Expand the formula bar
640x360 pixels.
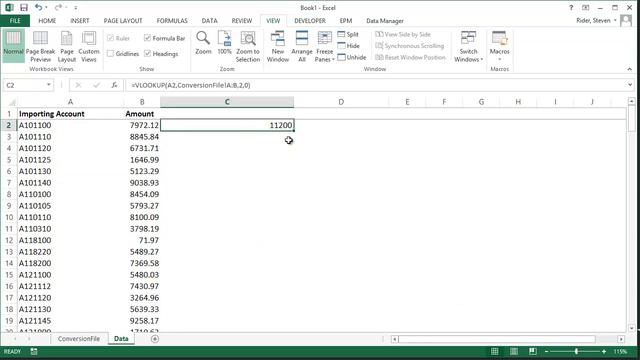pos(630,85)
